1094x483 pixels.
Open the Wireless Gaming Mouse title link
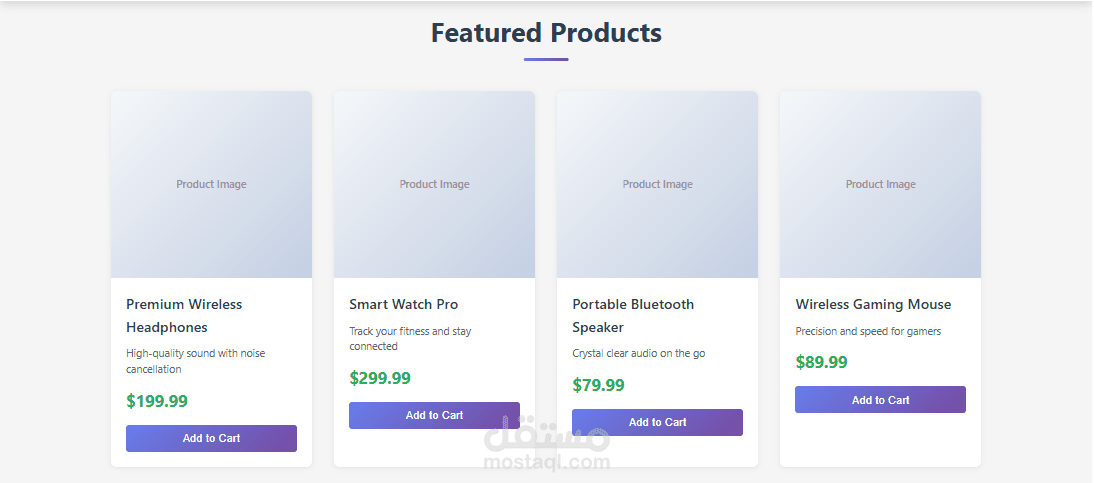point(873,304)
